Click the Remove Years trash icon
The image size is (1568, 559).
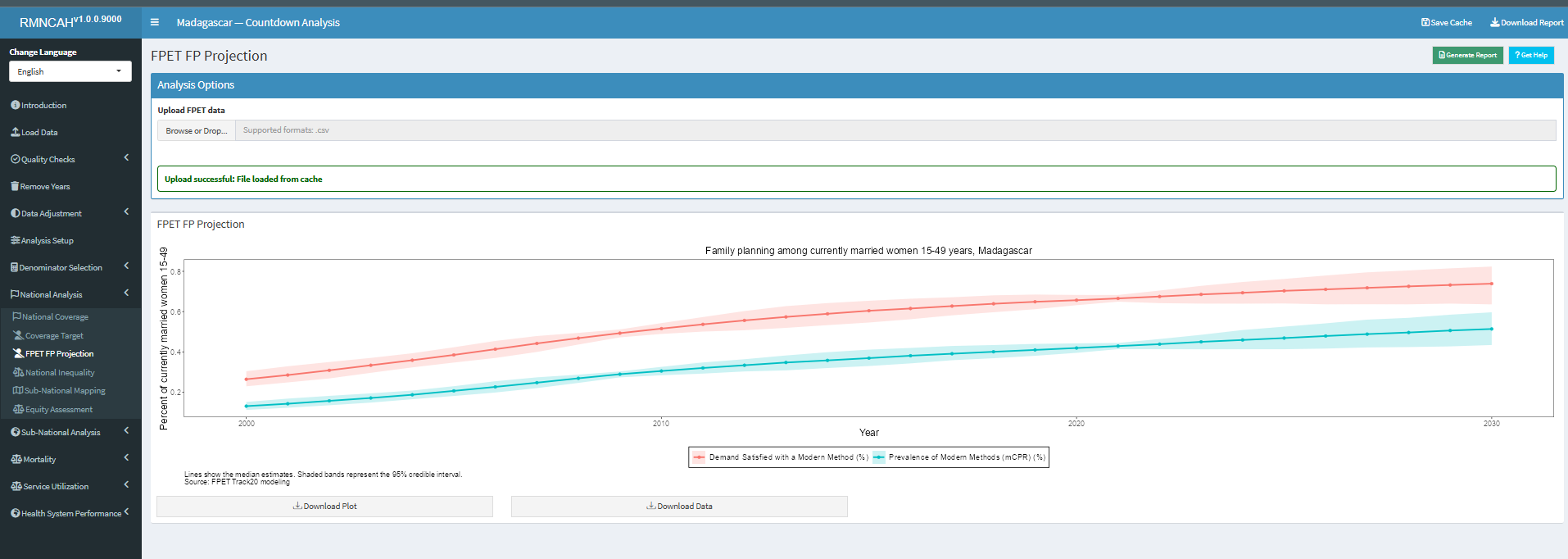(15, 186)
